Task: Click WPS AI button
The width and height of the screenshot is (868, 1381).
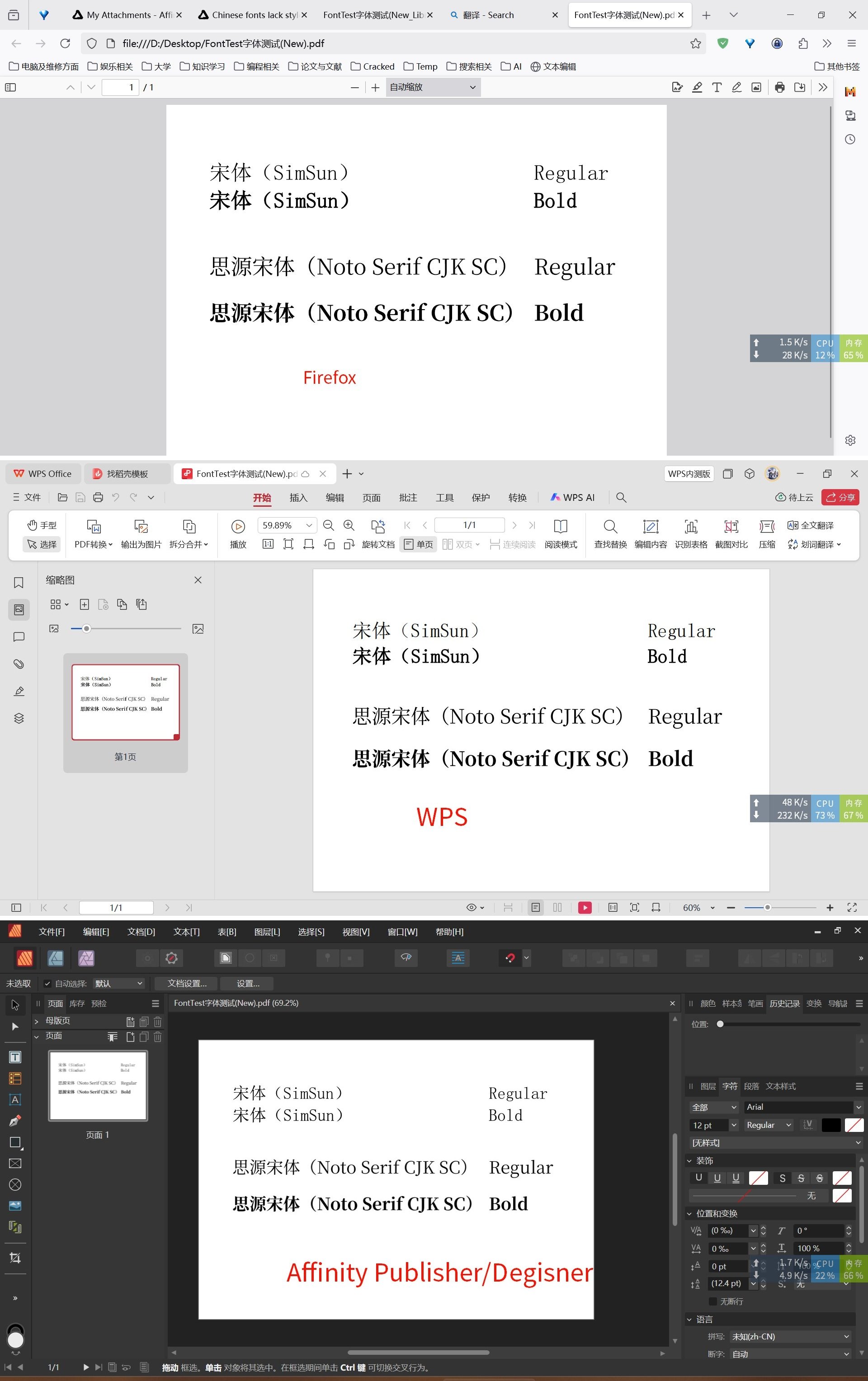Action: 572,497
